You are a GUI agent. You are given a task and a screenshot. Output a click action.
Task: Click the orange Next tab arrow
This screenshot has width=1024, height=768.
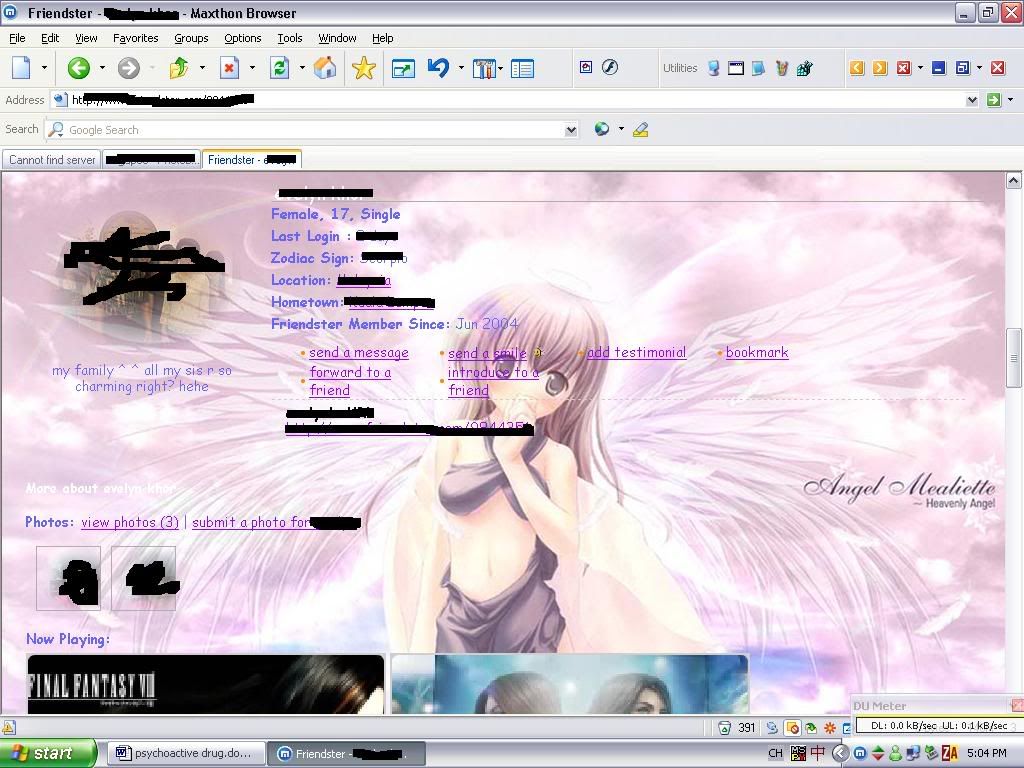[x=880, y=67]
